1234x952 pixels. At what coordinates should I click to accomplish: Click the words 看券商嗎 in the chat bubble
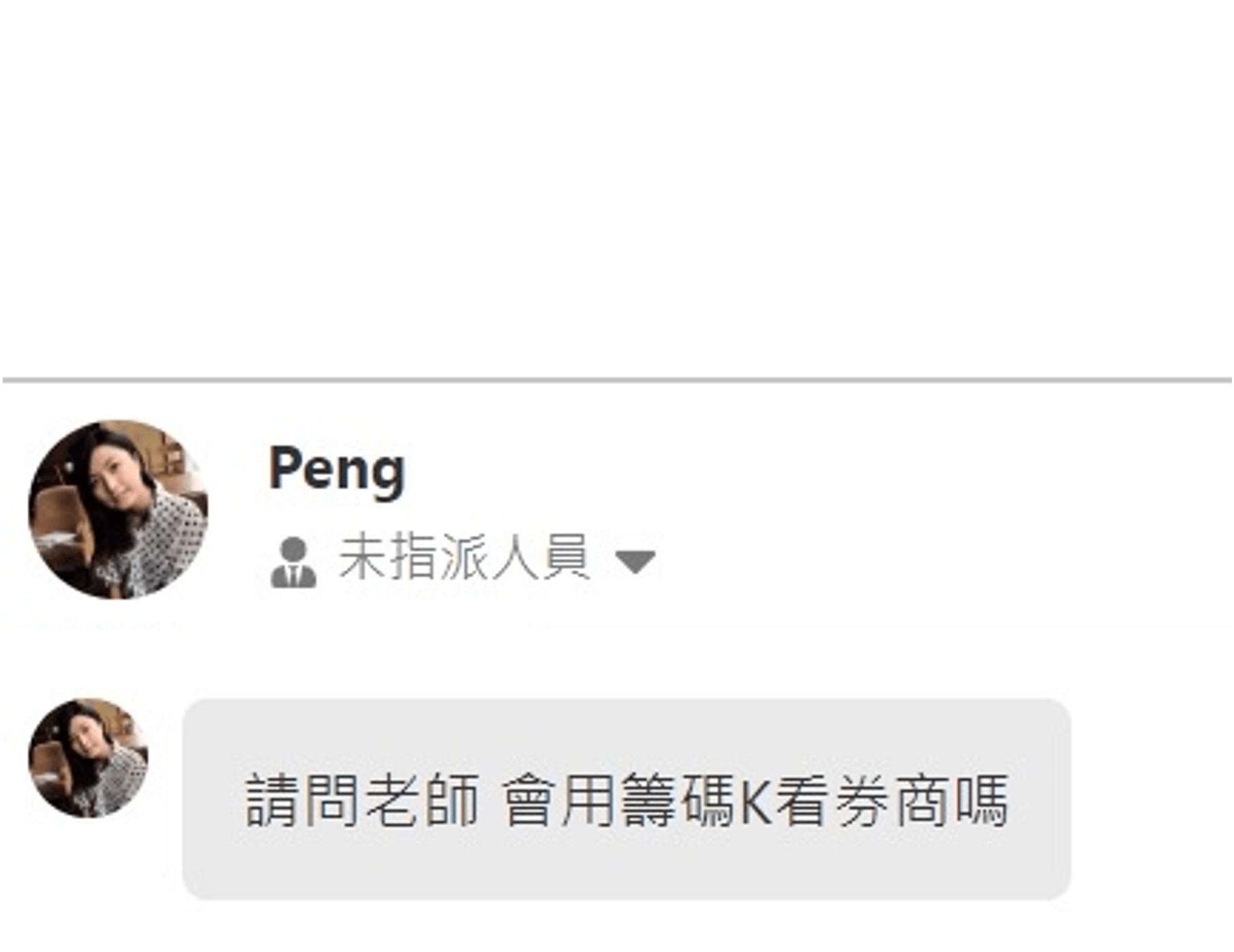click(x=892, y=801)
